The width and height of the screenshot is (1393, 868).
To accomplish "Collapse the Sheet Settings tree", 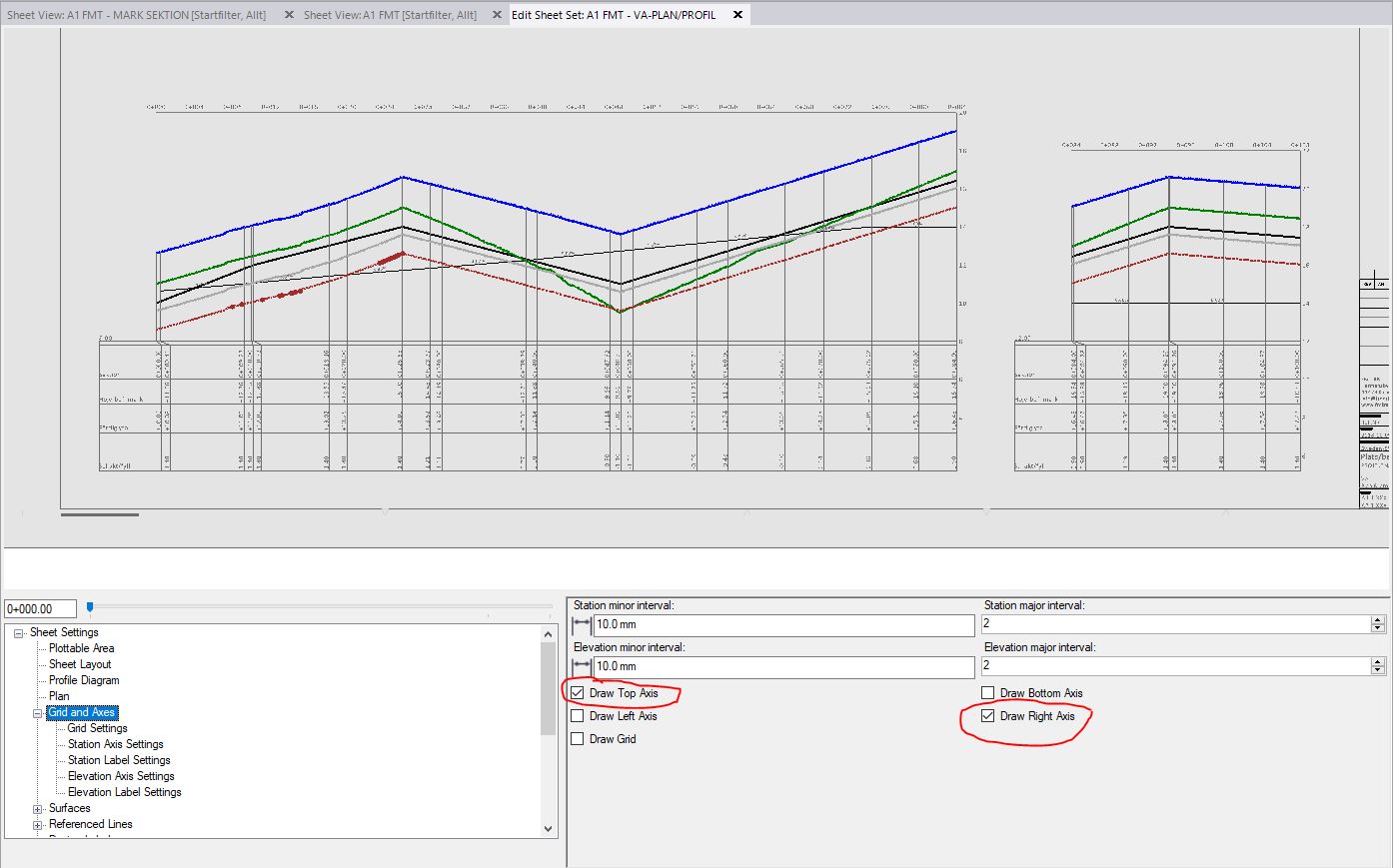I will [x=16, y=631].
